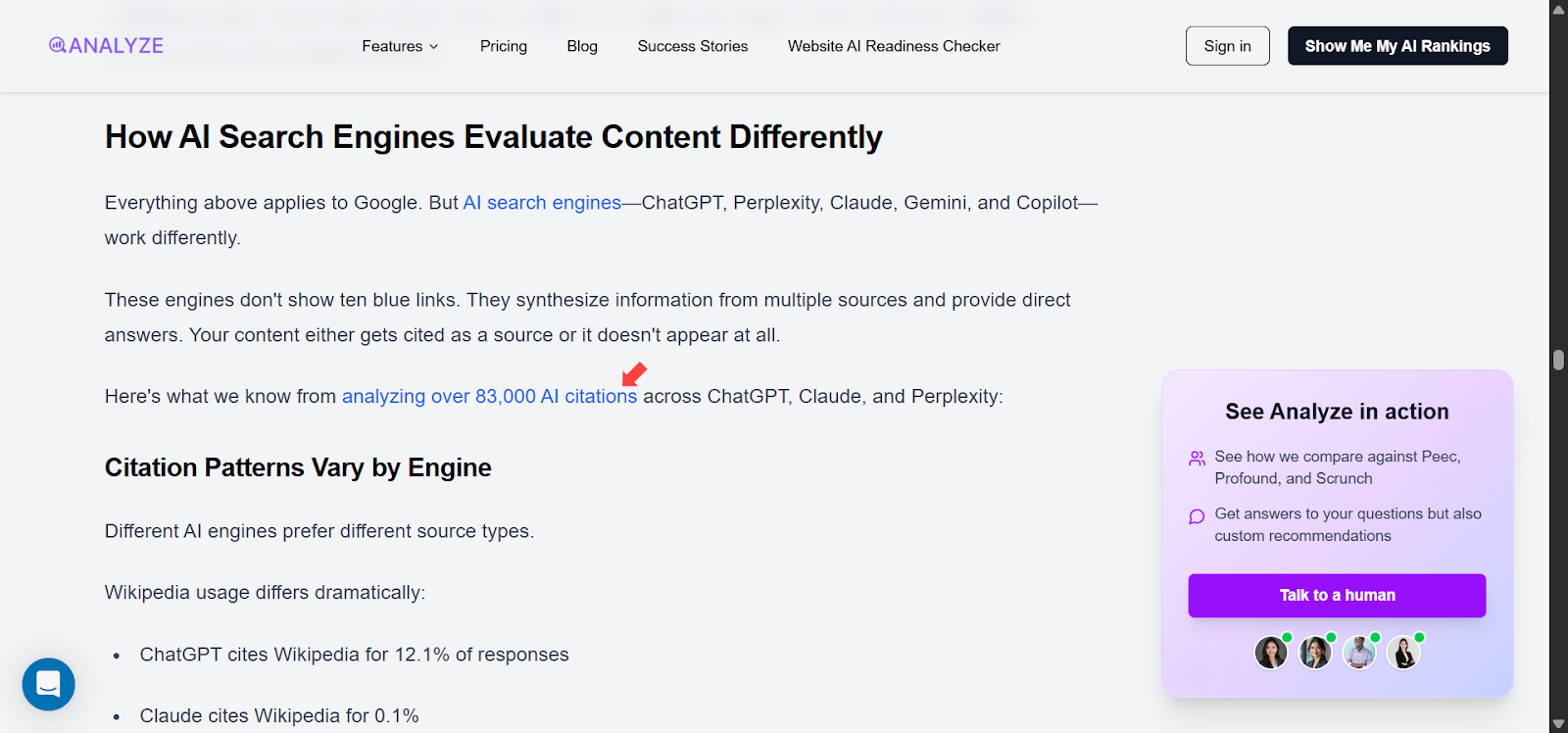This screenshot has width=1568, height=733.
Task: Select the man's avatar with folded arms
Action: tap(1359, 652)
